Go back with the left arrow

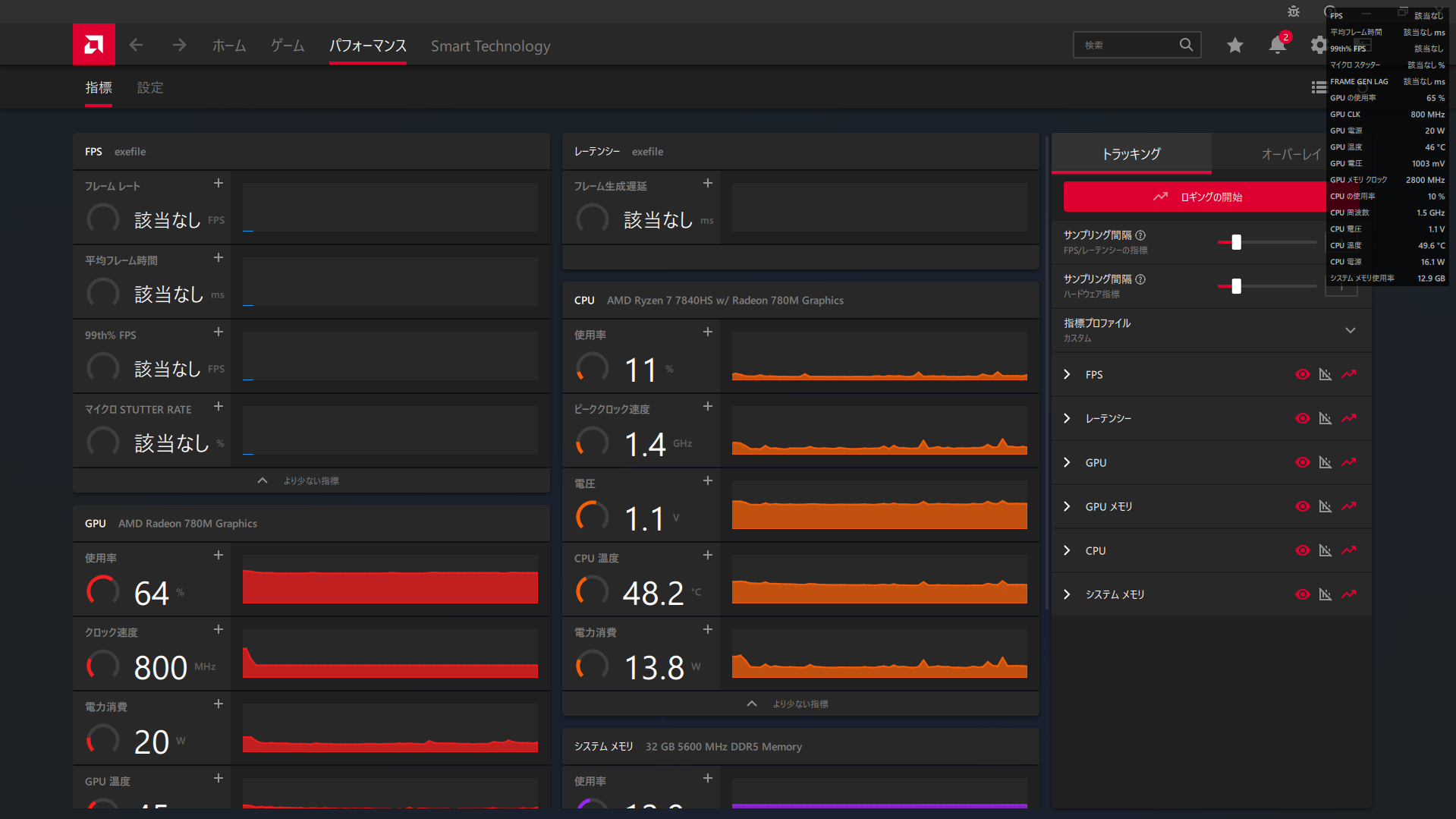[136, 46]
